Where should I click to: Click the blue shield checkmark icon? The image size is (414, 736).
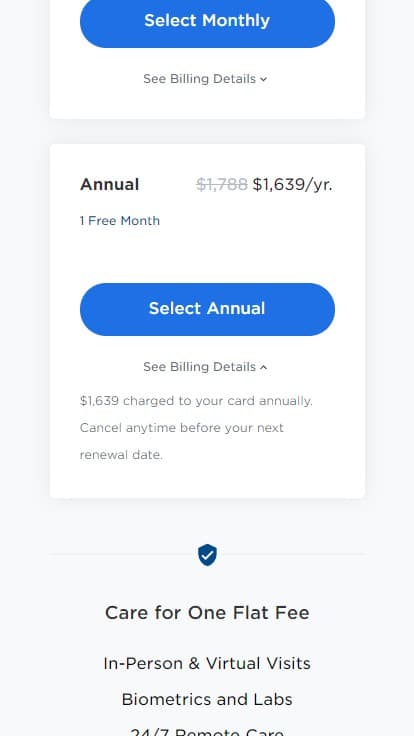207,555
